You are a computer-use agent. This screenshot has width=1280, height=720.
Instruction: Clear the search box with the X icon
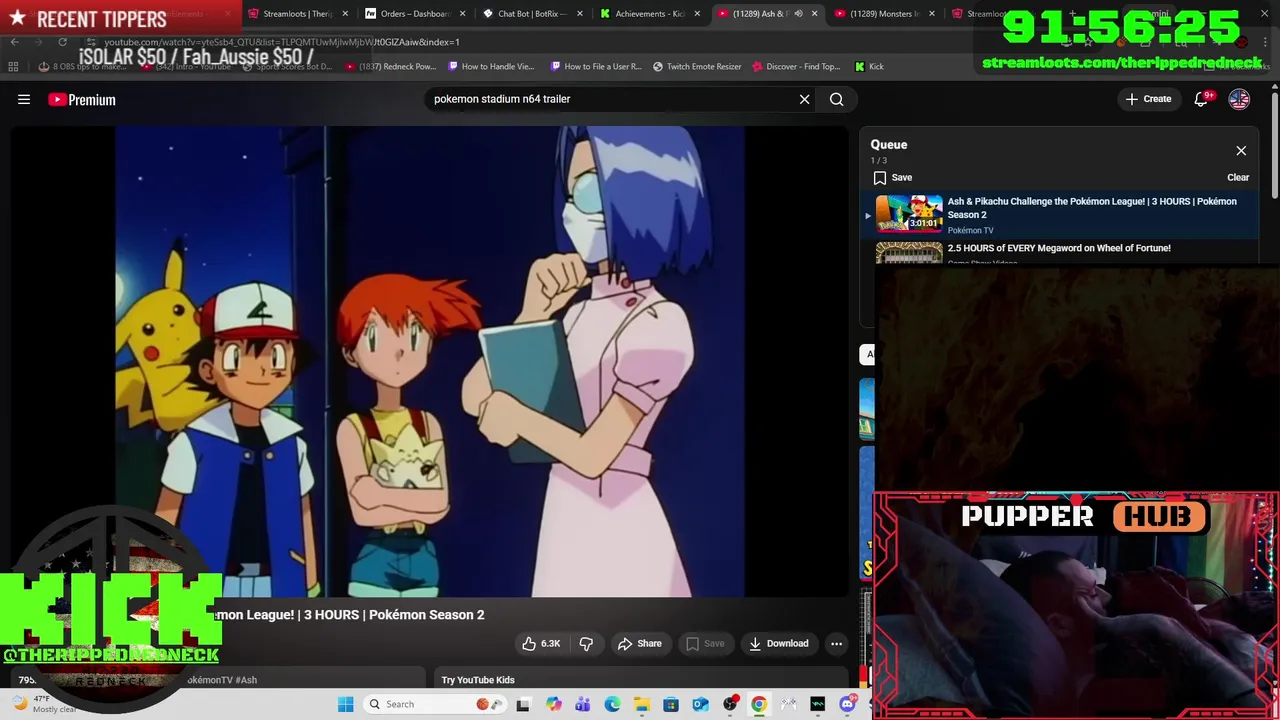804,99
